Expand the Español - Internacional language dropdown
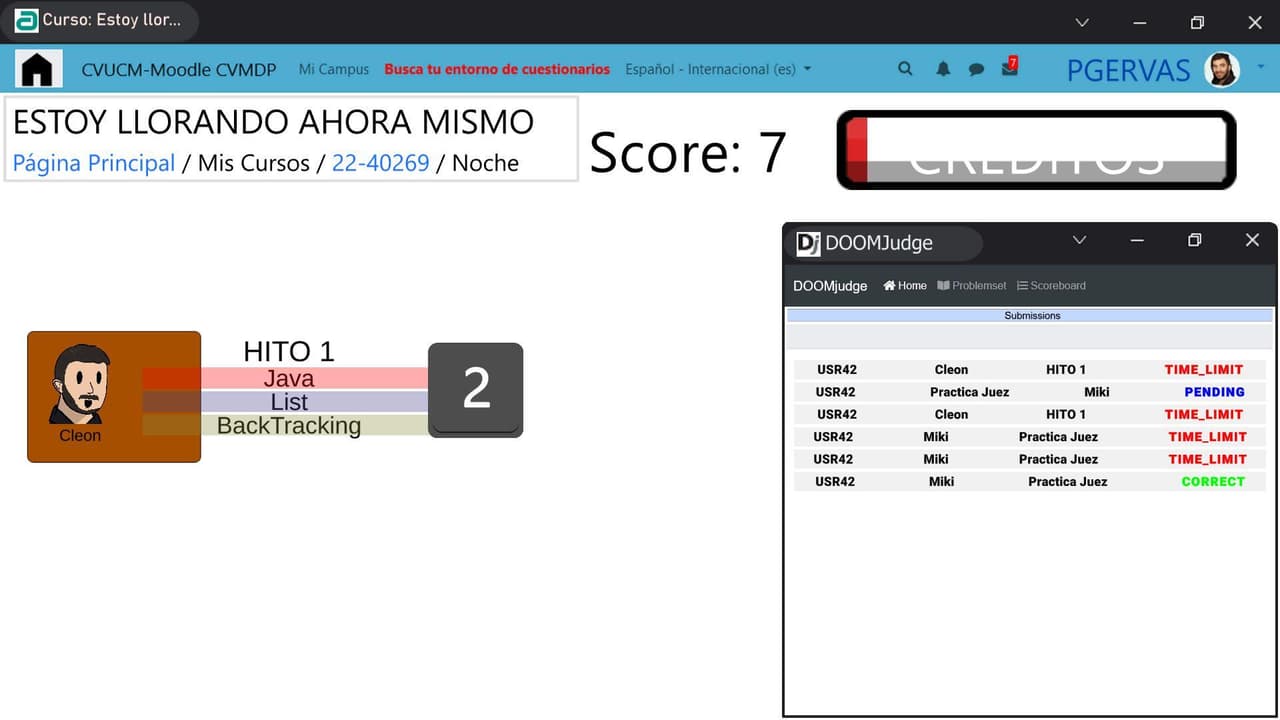The height and width of the screenshot is (720, 1280). 718,69
